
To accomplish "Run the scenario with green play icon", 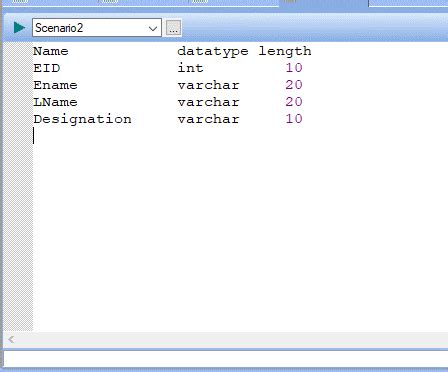I will tap(19, 27).
